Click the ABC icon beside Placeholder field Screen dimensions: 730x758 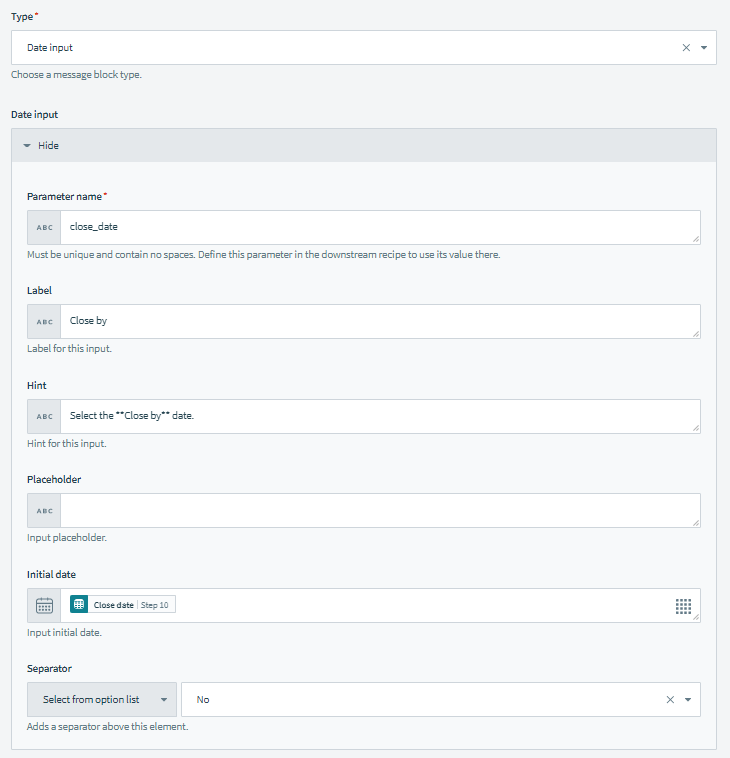click(x=44, y=510)
